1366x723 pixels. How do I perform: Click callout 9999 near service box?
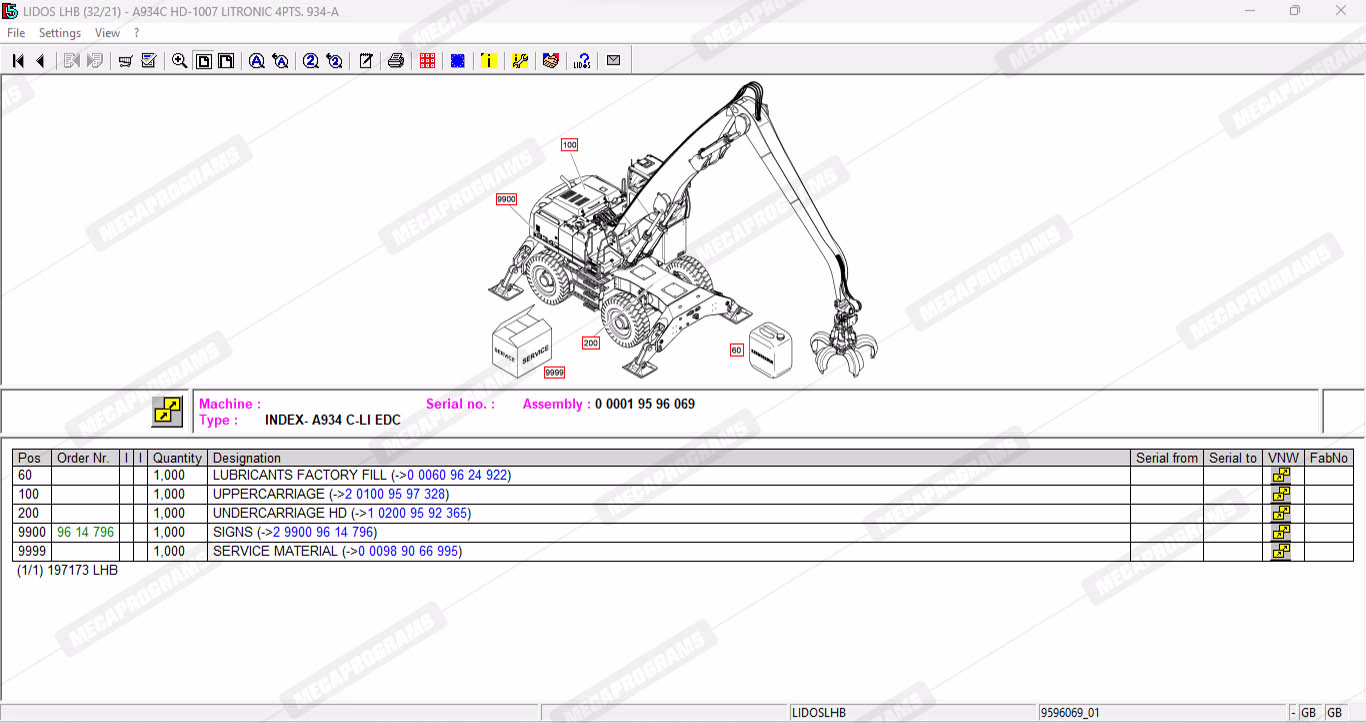pos(554,373)
